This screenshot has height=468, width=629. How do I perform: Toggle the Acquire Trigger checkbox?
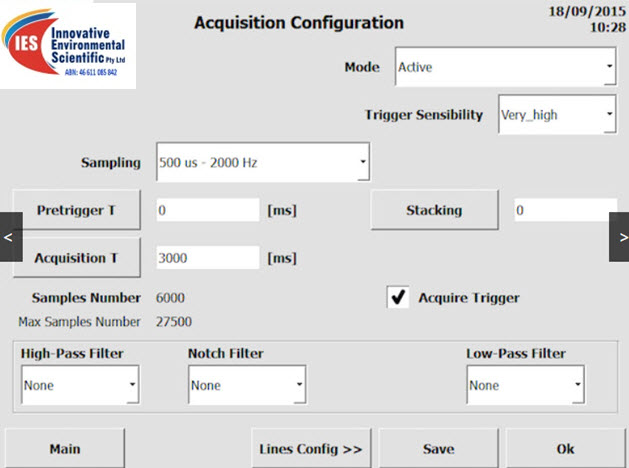[x=398, y=297]
